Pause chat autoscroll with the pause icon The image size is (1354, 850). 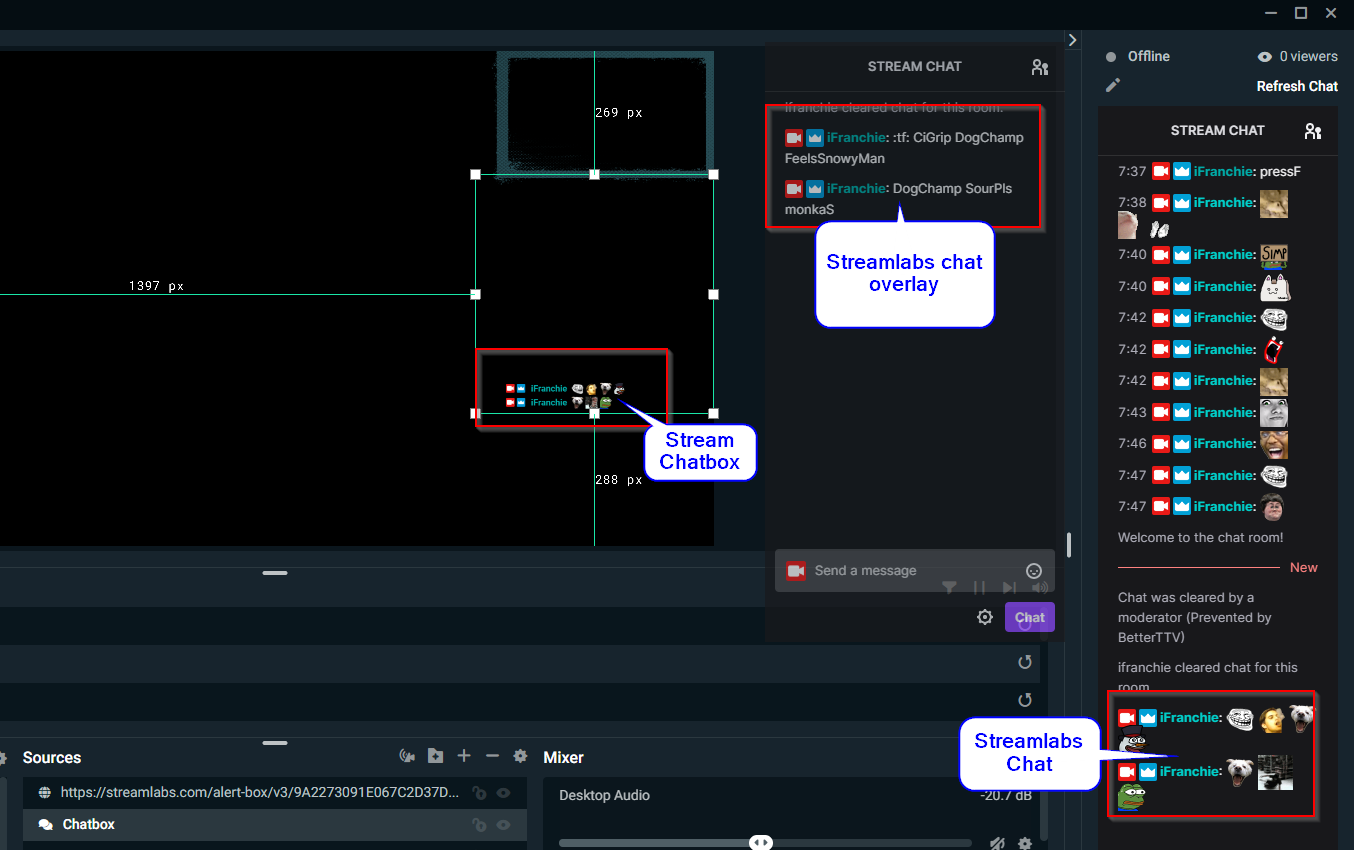pos(979,587)
